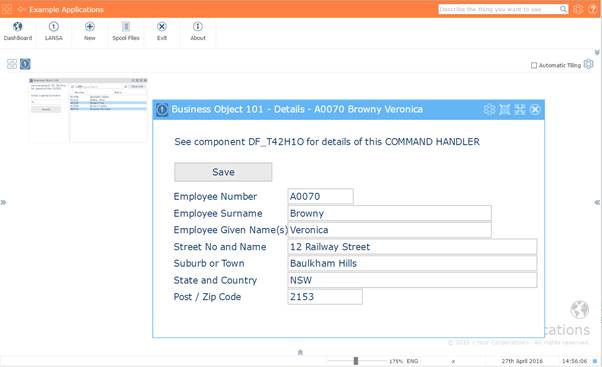The height and width of the screenshot is (367, 602).
Task: Click the date 27th April 2016
Action: (x=522, y=361)
